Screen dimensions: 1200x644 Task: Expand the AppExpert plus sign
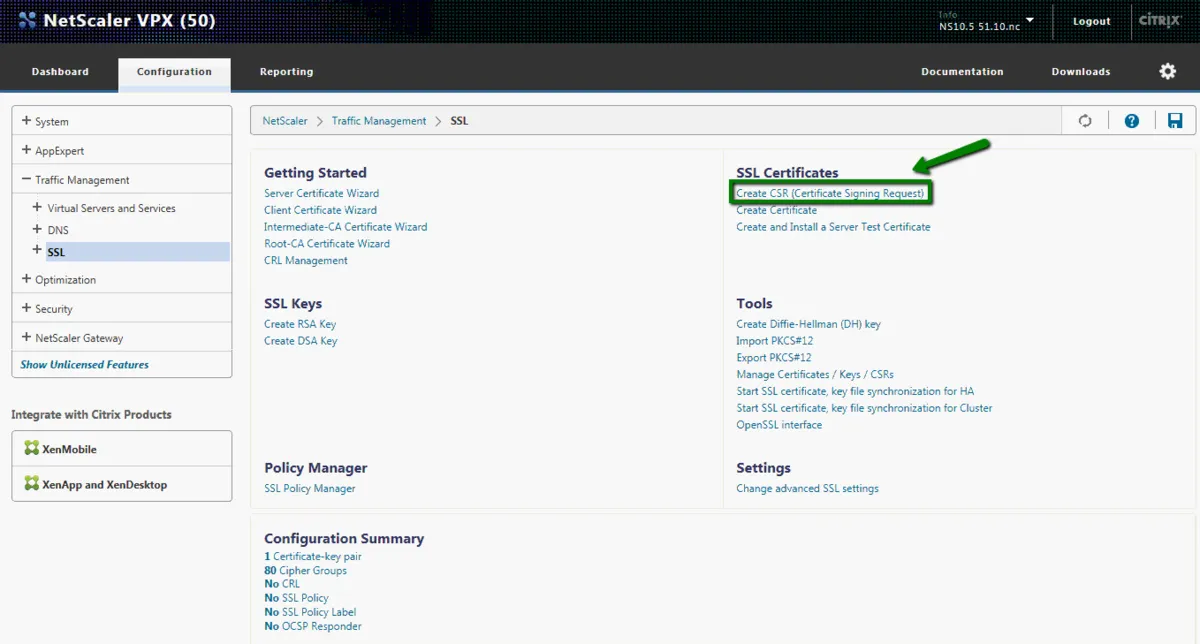[26, 150]
